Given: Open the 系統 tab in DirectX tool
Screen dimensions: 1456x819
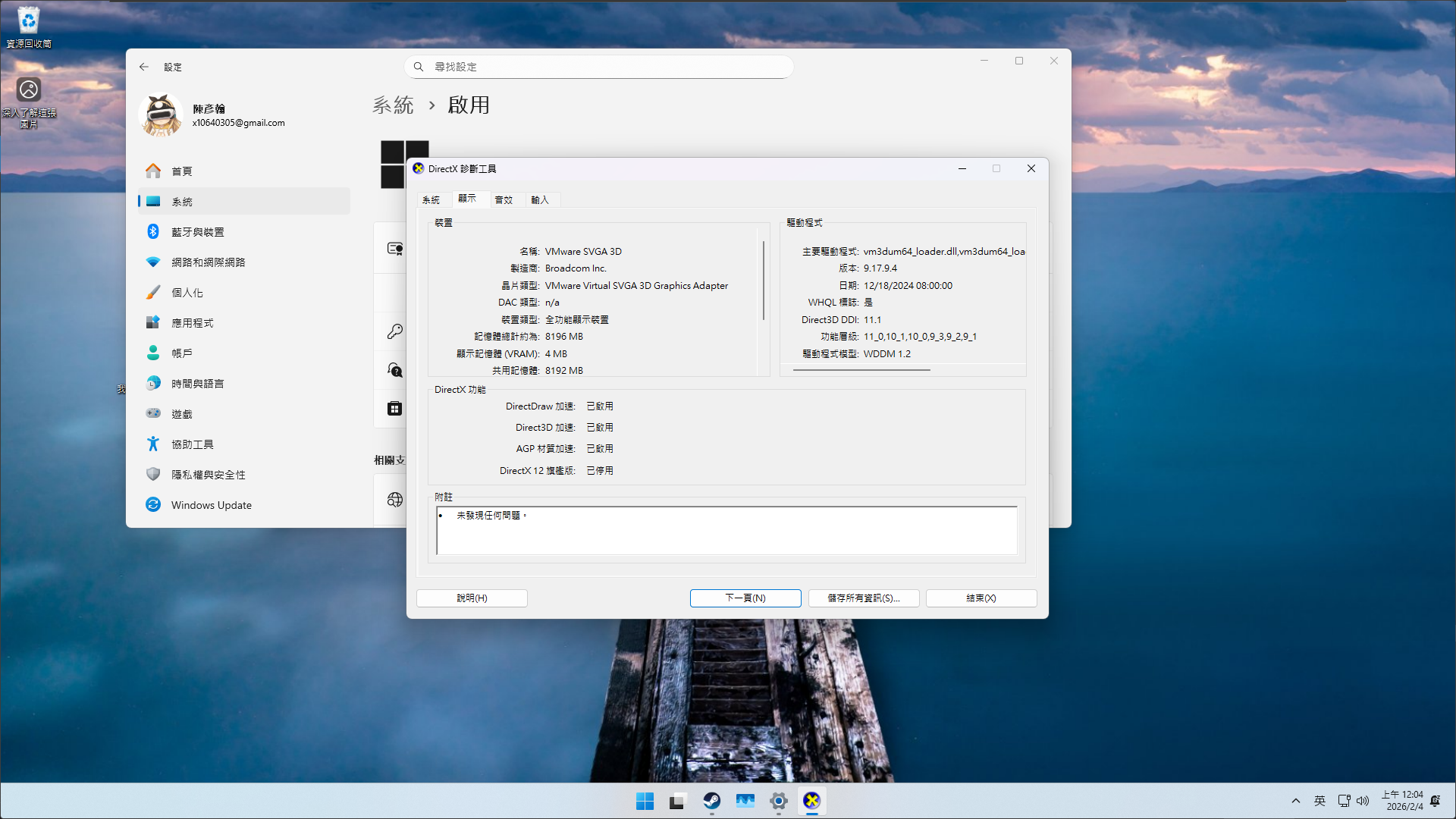Looking at the screenshot, I should (x=431, y=200).
